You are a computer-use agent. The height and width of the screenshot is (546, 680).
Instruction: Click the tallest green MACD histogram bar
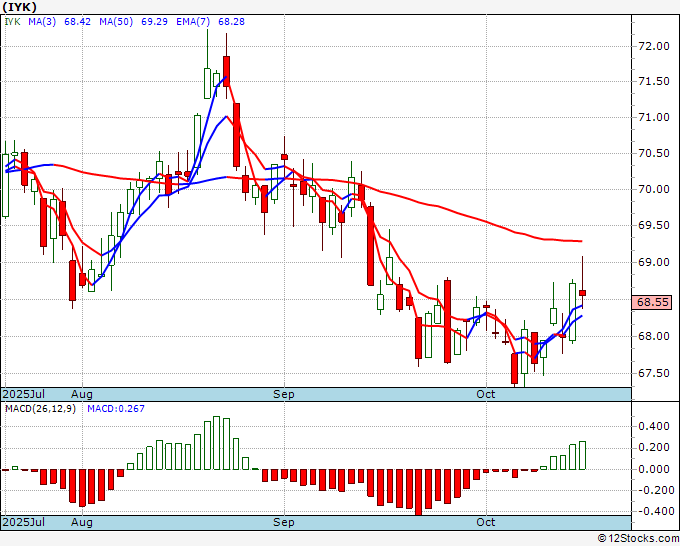coord(217,443)
